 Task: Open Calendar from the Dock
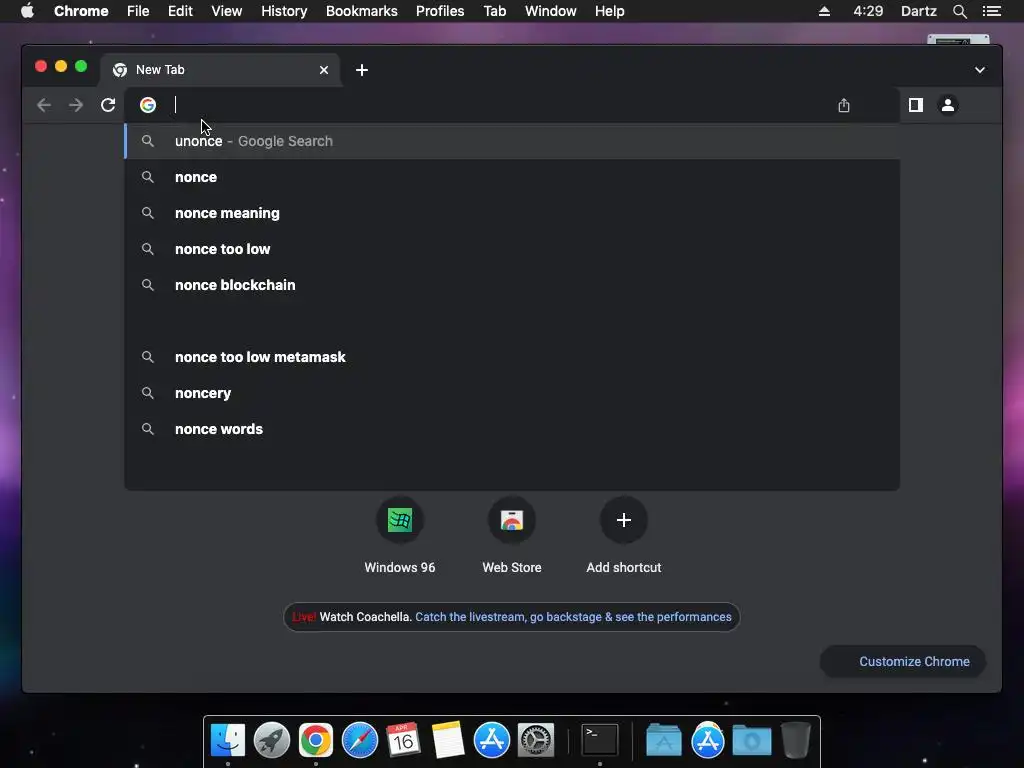pyautogui.click(x=403, y=740)
